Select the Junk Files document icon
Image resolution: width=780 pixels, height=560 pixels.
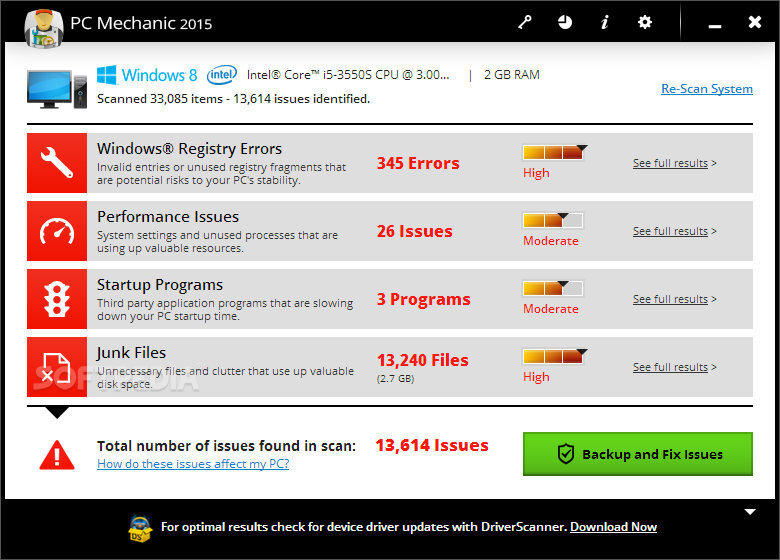(57, 367)
